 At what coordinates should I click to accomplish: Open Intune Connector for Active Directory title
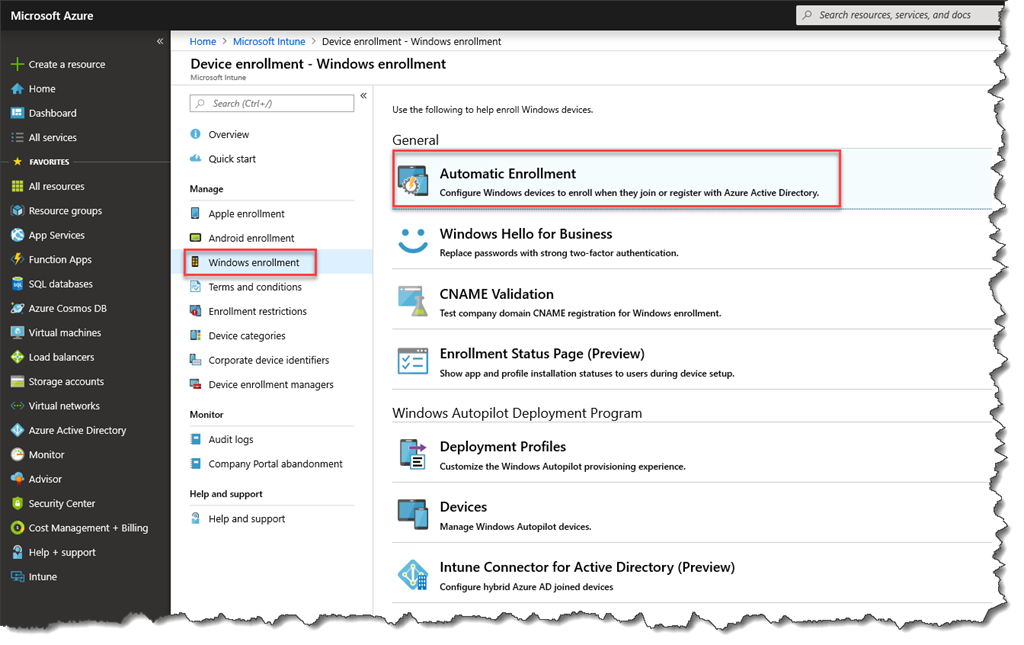click(x=587, y=567)
